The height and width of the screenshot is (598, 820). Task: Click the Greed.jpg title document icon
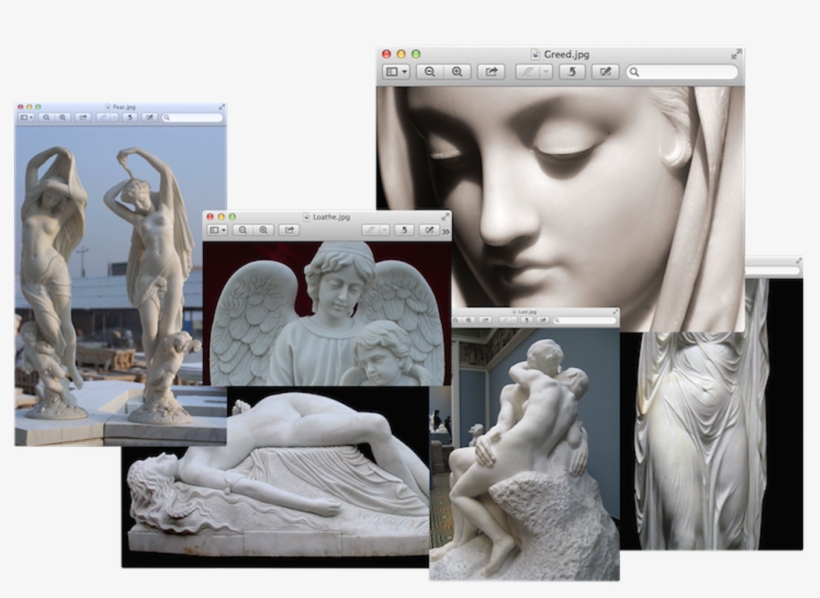tap(535, 54)
